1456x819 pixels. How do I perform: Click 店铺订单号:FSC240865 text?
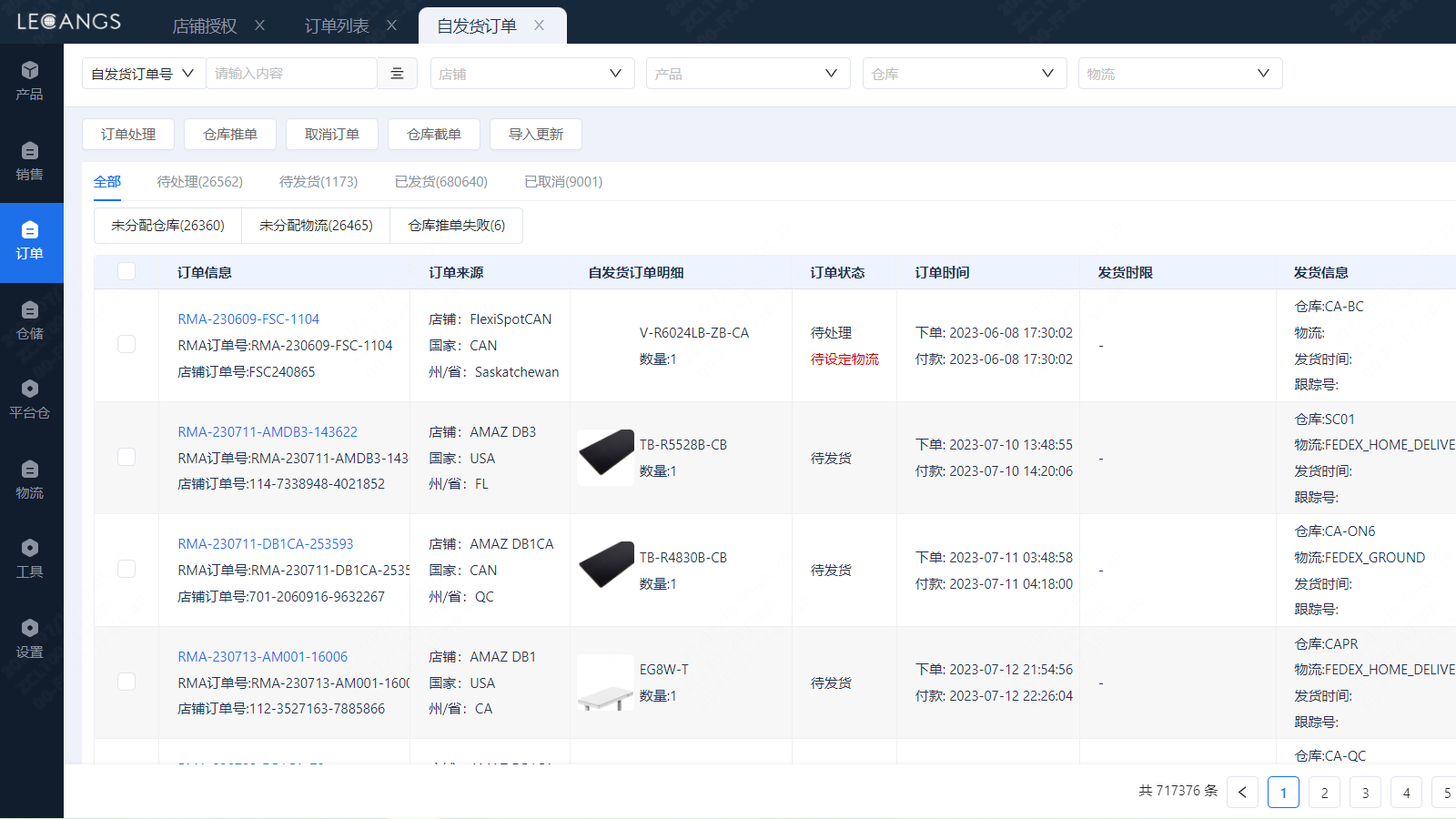246,372
